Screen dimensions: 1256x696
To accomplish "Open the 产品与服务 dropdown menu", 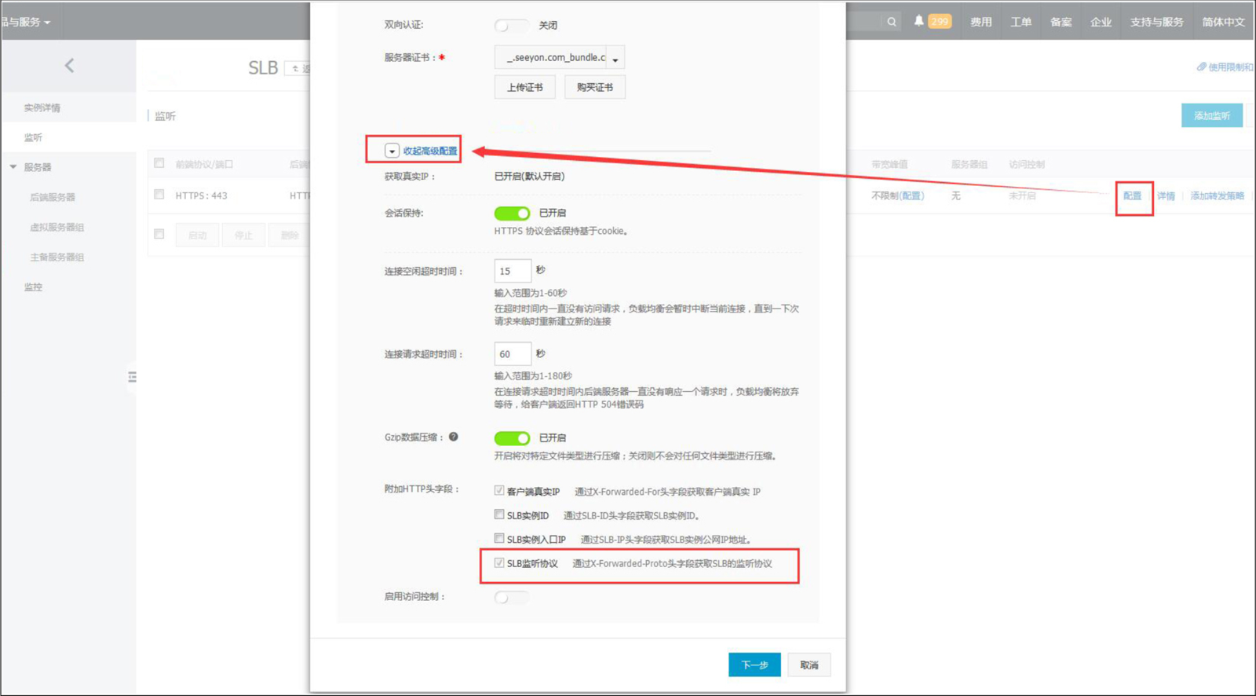I will coord(25,21).
